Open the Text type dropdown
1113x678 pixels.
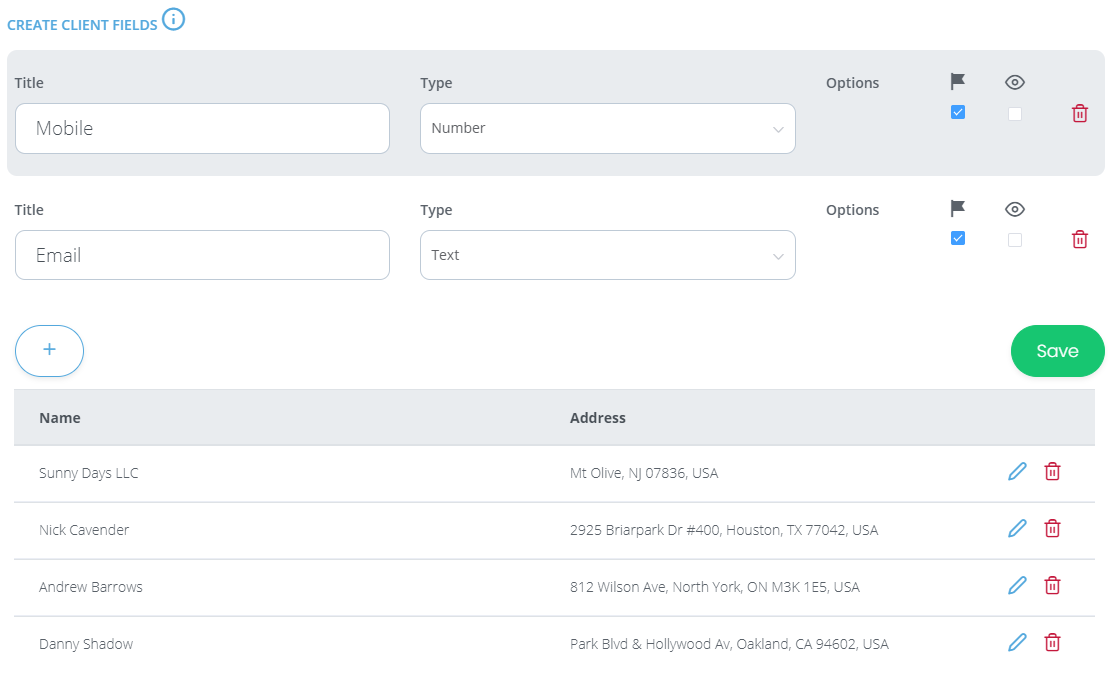(608, 255)
